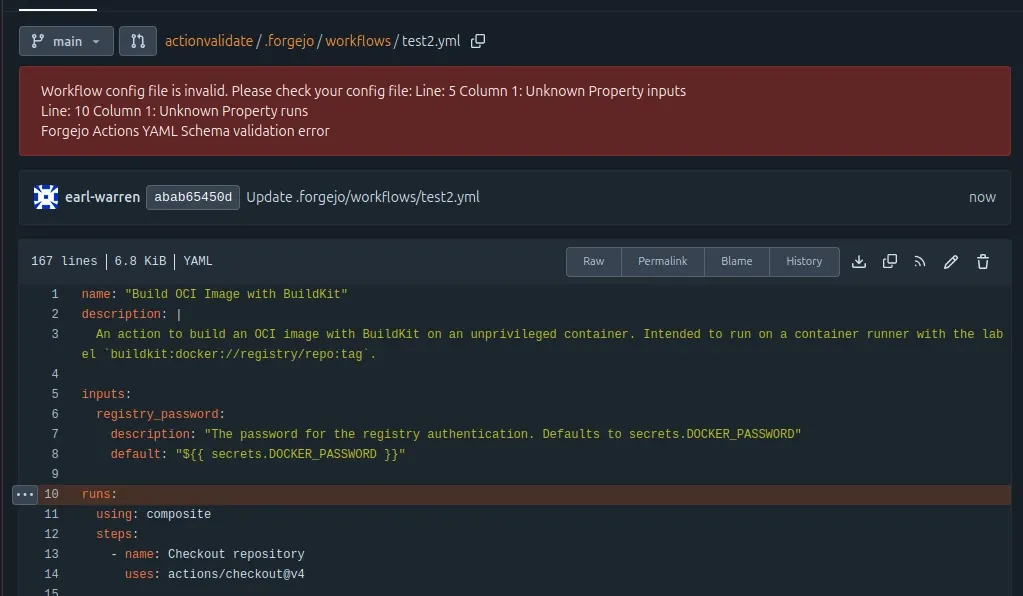Open the ellipsis menu on line 10
Viewport: 1023px width, 596px height.
[22, 494]
